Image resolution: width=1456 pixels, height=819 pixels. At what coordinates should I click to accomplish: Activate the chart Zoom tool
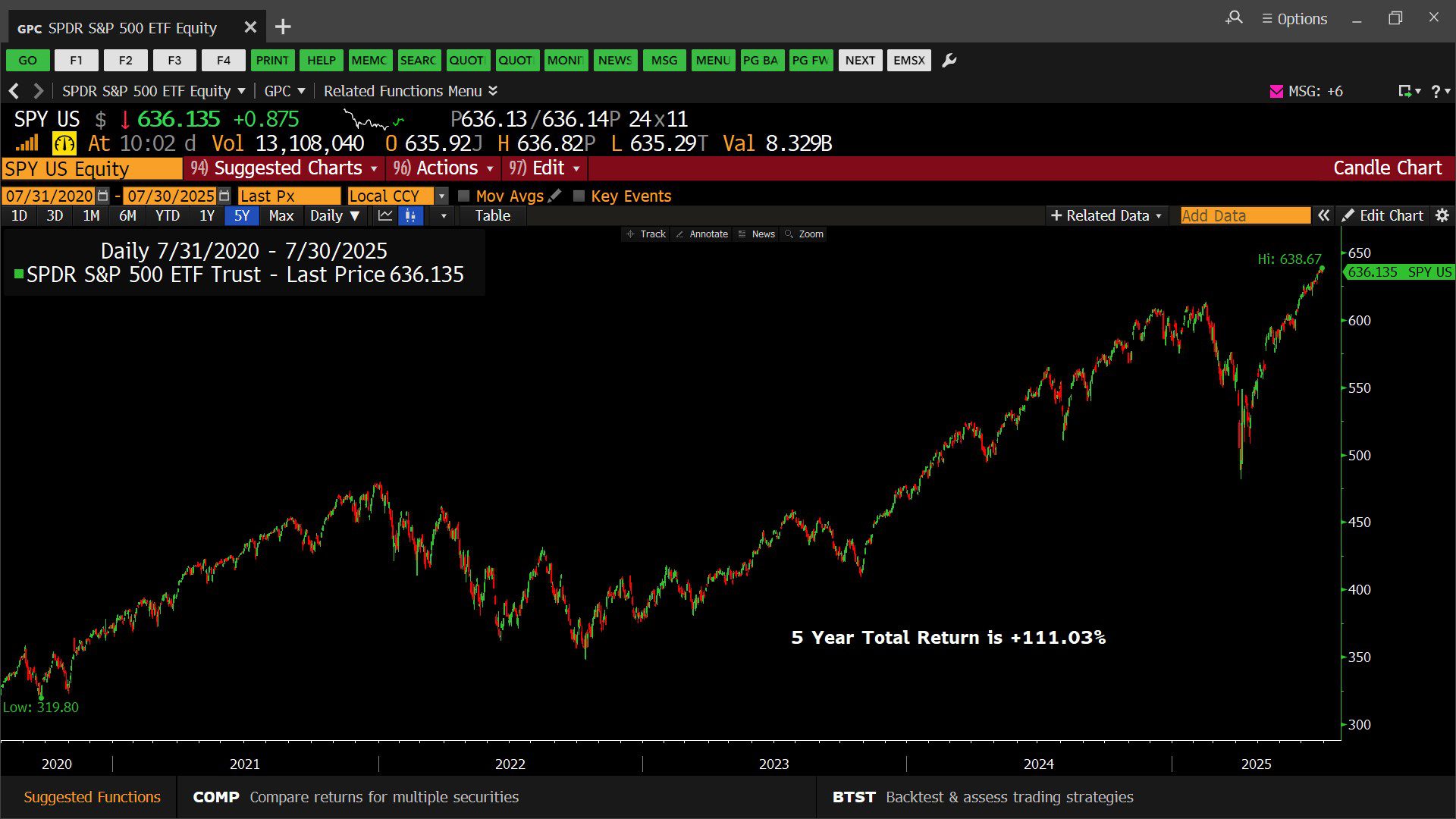tap(804, 234)
